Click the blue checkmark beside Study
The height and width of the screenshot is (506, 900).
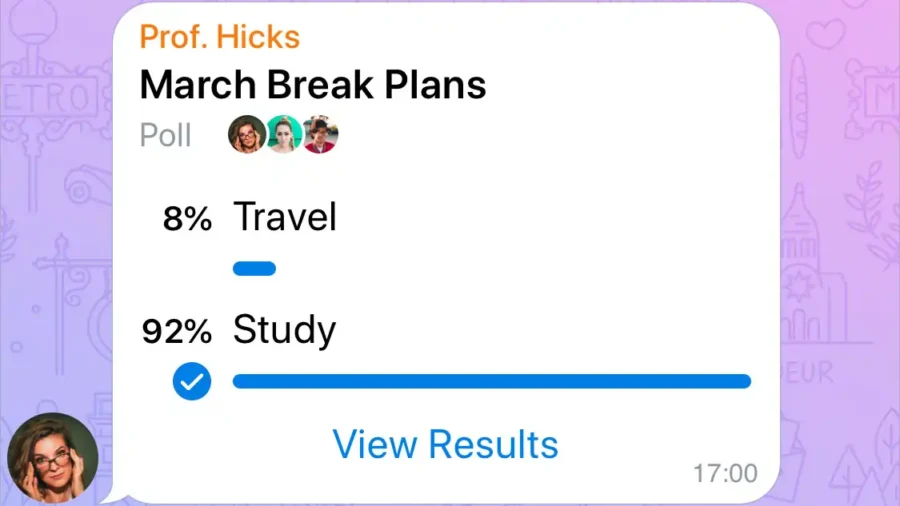192,381
